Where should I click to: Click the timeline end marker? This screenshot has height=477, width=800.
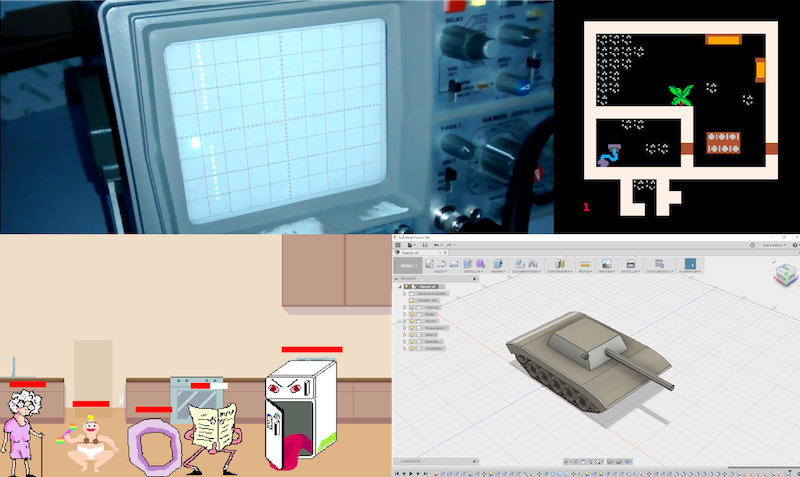(790, 472)
